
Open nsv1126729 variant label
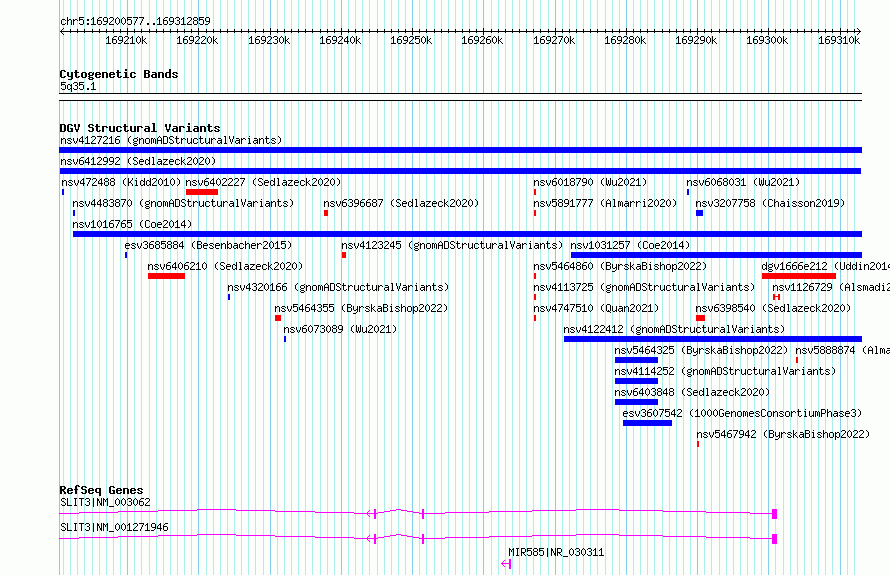[831, 287]
